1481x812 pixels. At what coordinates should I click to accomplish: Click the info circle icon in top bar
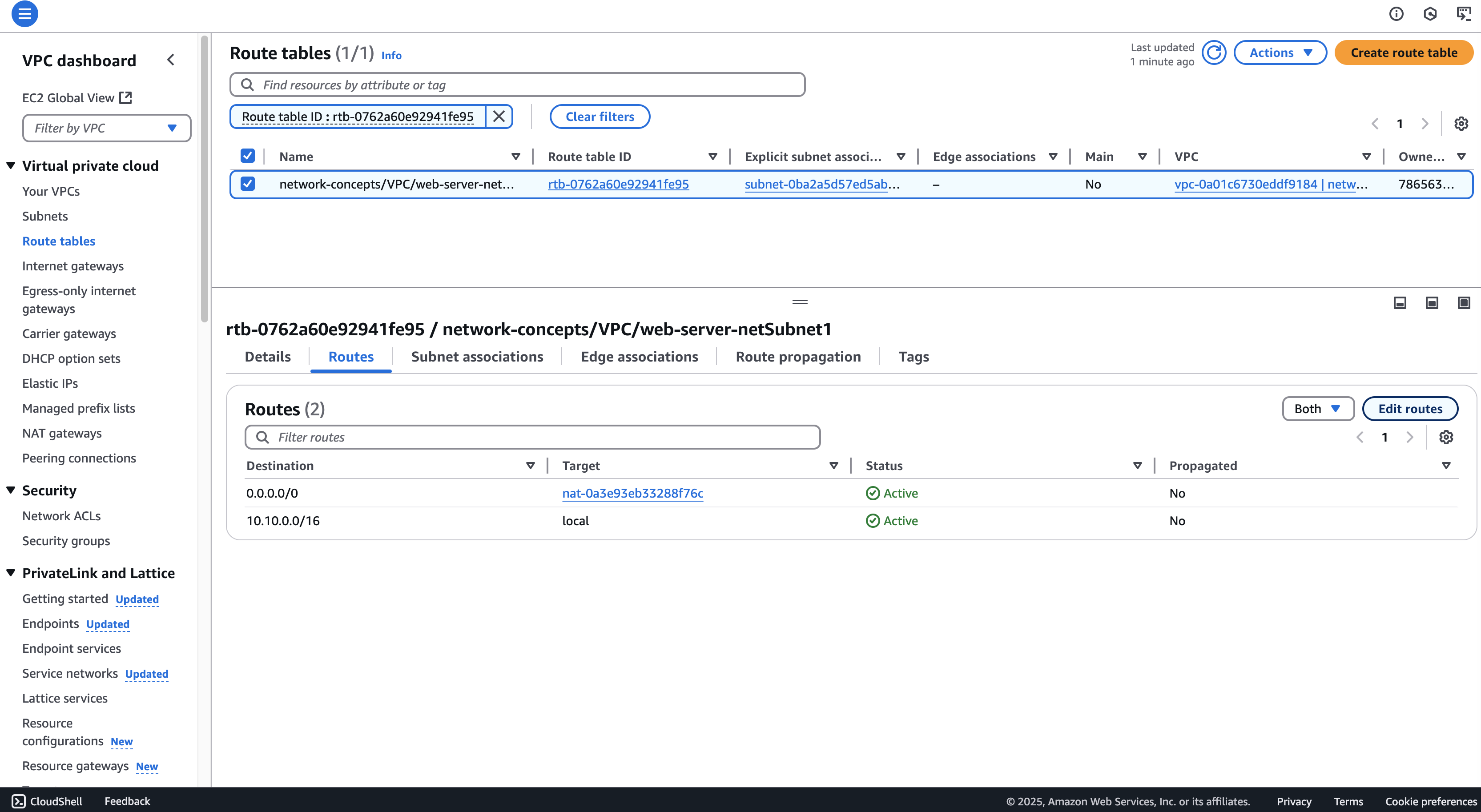[x=1396, y=14]
